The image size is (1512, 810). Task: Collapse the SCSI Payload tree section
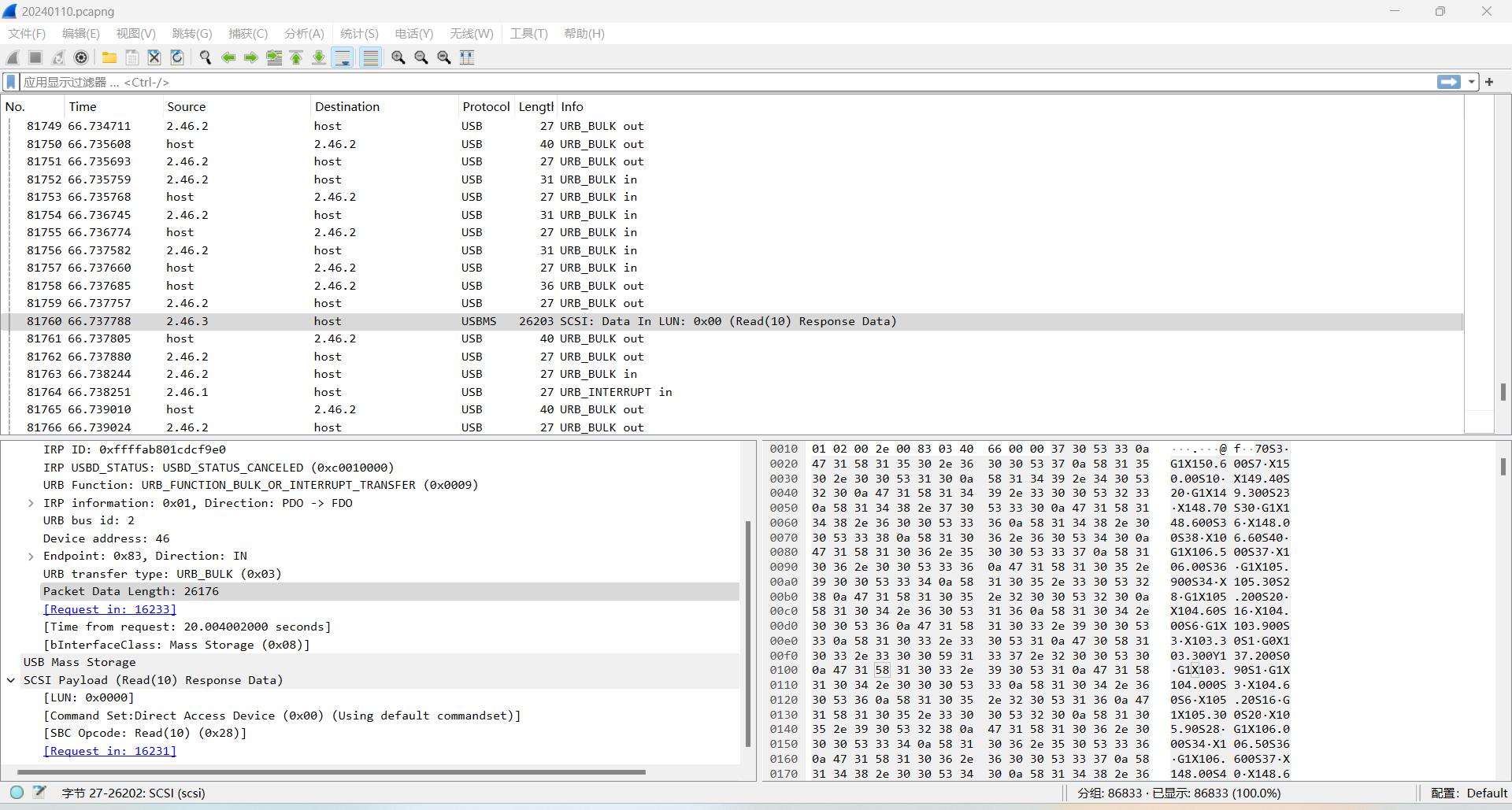point(11,680)
